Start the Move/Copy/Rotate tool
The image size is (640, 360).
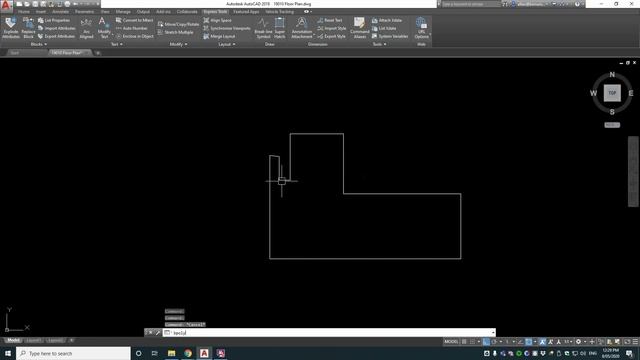[178, 24]
